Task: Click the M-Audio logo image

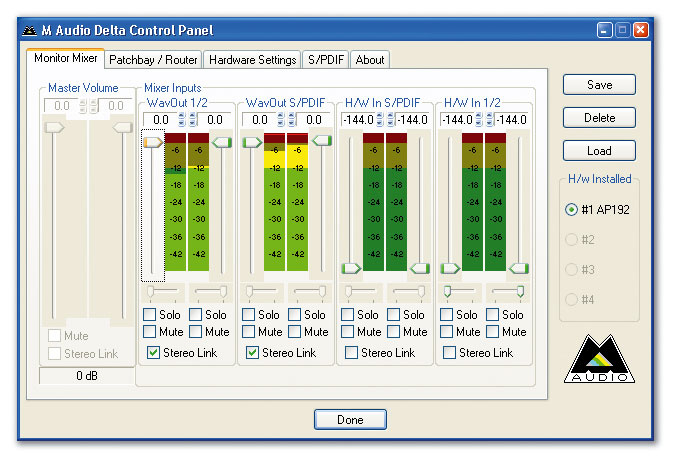Action: click(599, 359)
